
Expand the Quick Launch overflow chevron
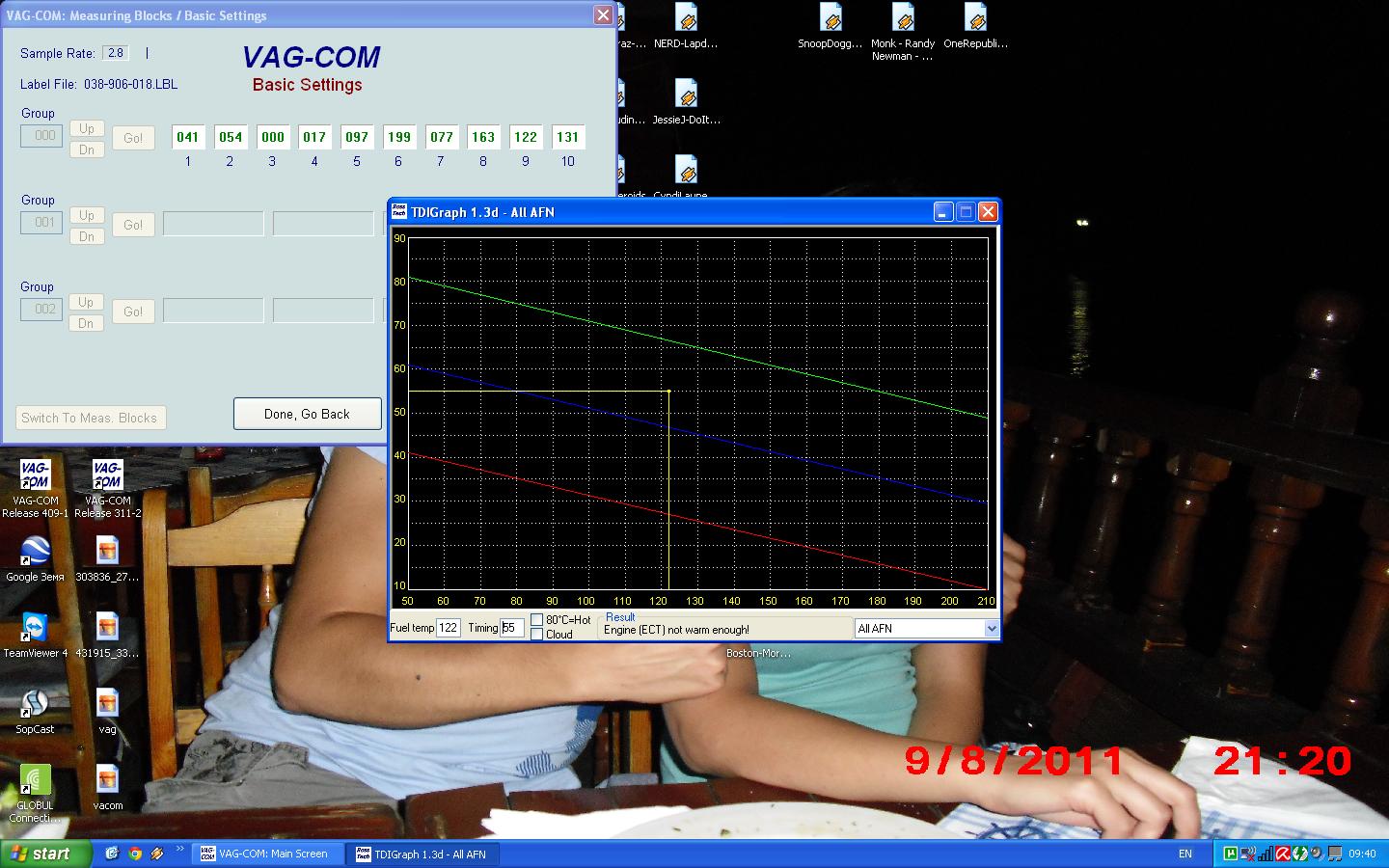[x=180, y=851]
